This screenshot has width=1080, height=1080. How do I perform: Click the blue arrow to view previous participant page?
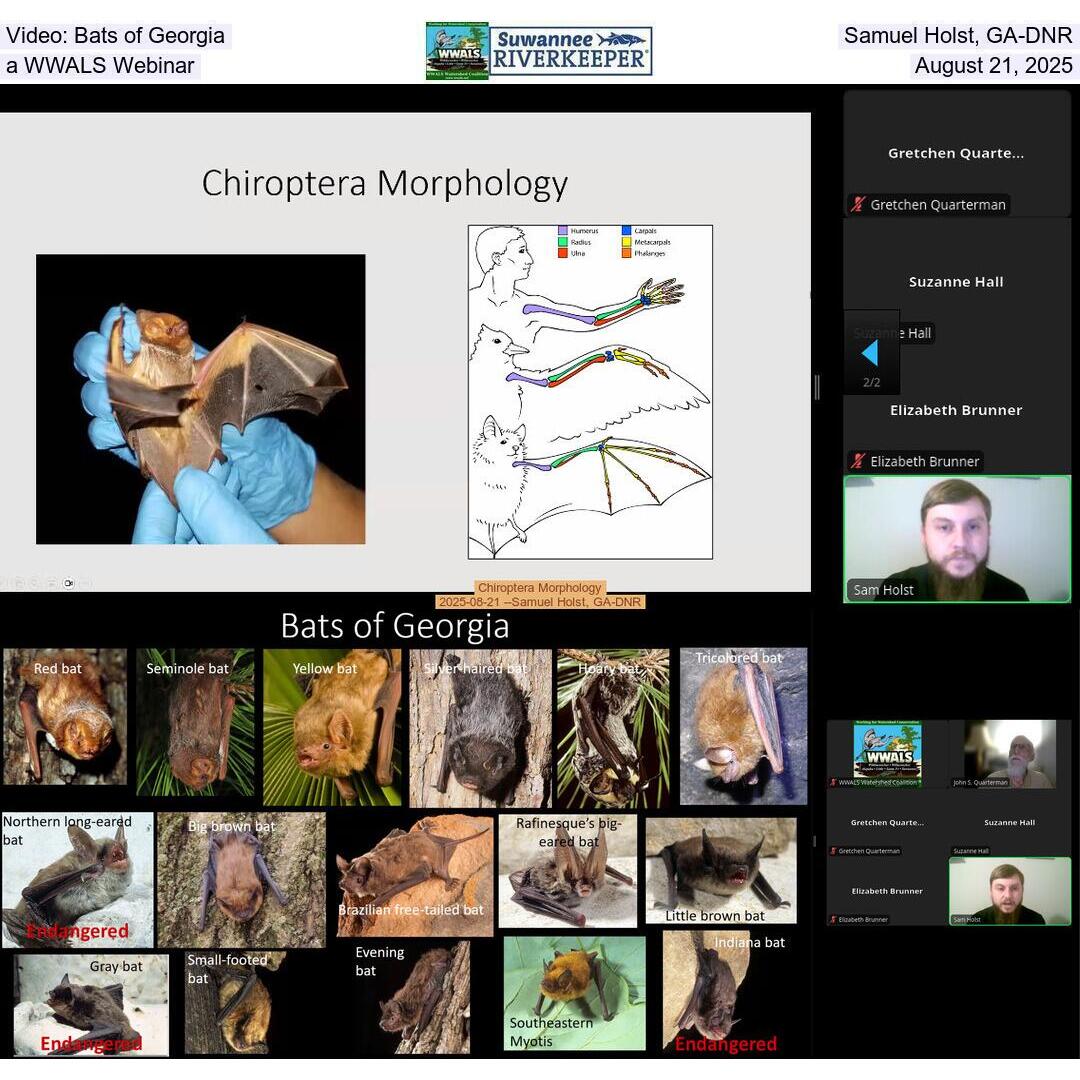click(x=870, y=353)
